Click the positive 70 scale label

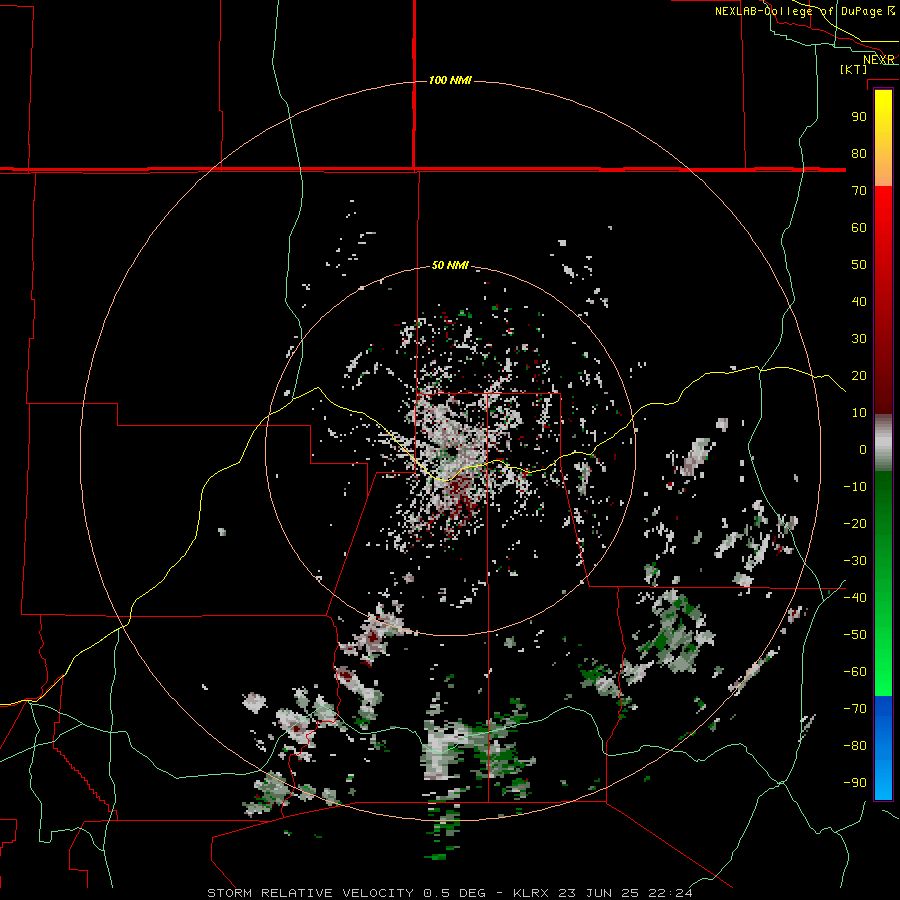coord(859,191)
